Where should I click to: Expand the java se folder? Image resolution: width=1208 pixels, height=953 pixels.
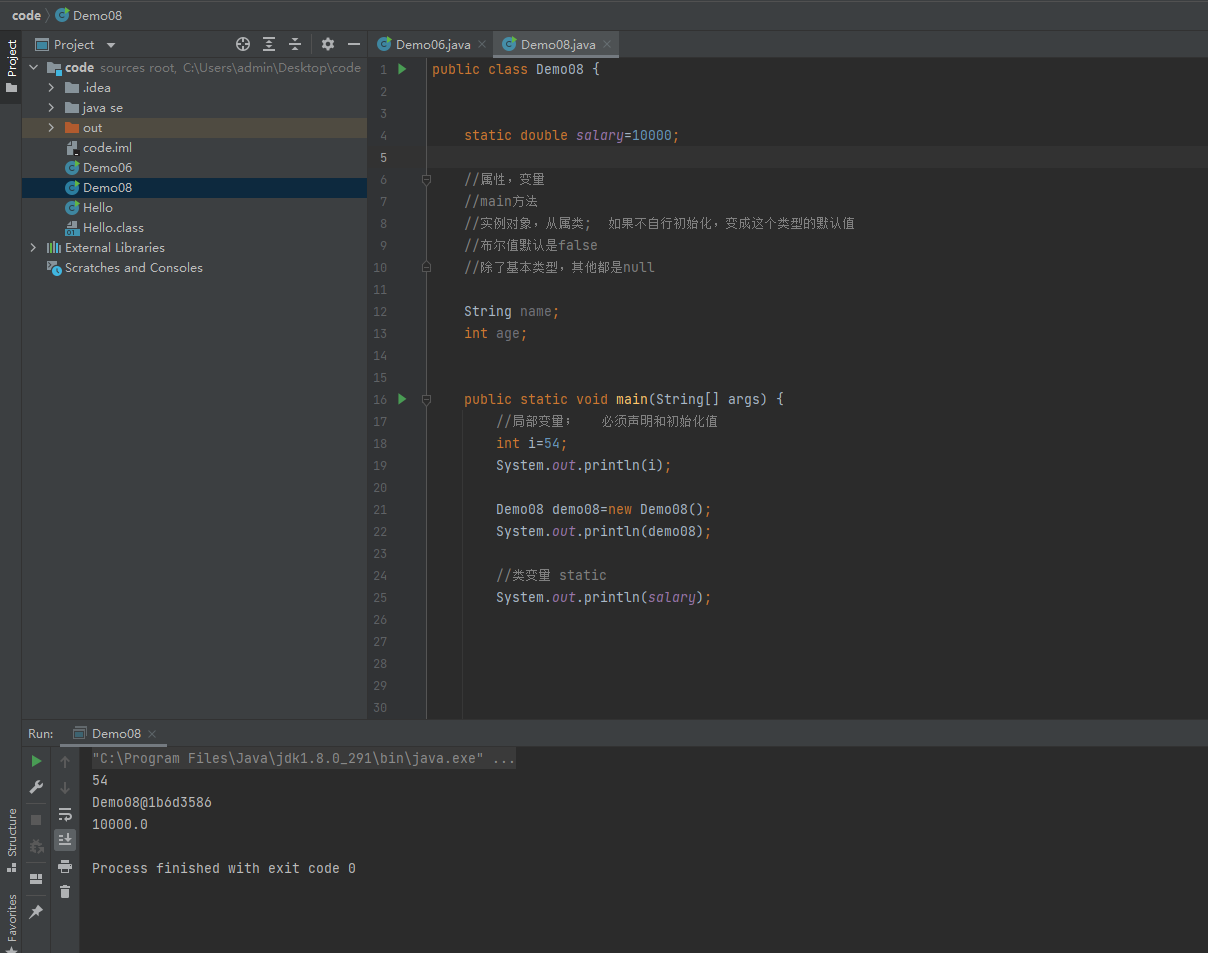pos(51,108)
